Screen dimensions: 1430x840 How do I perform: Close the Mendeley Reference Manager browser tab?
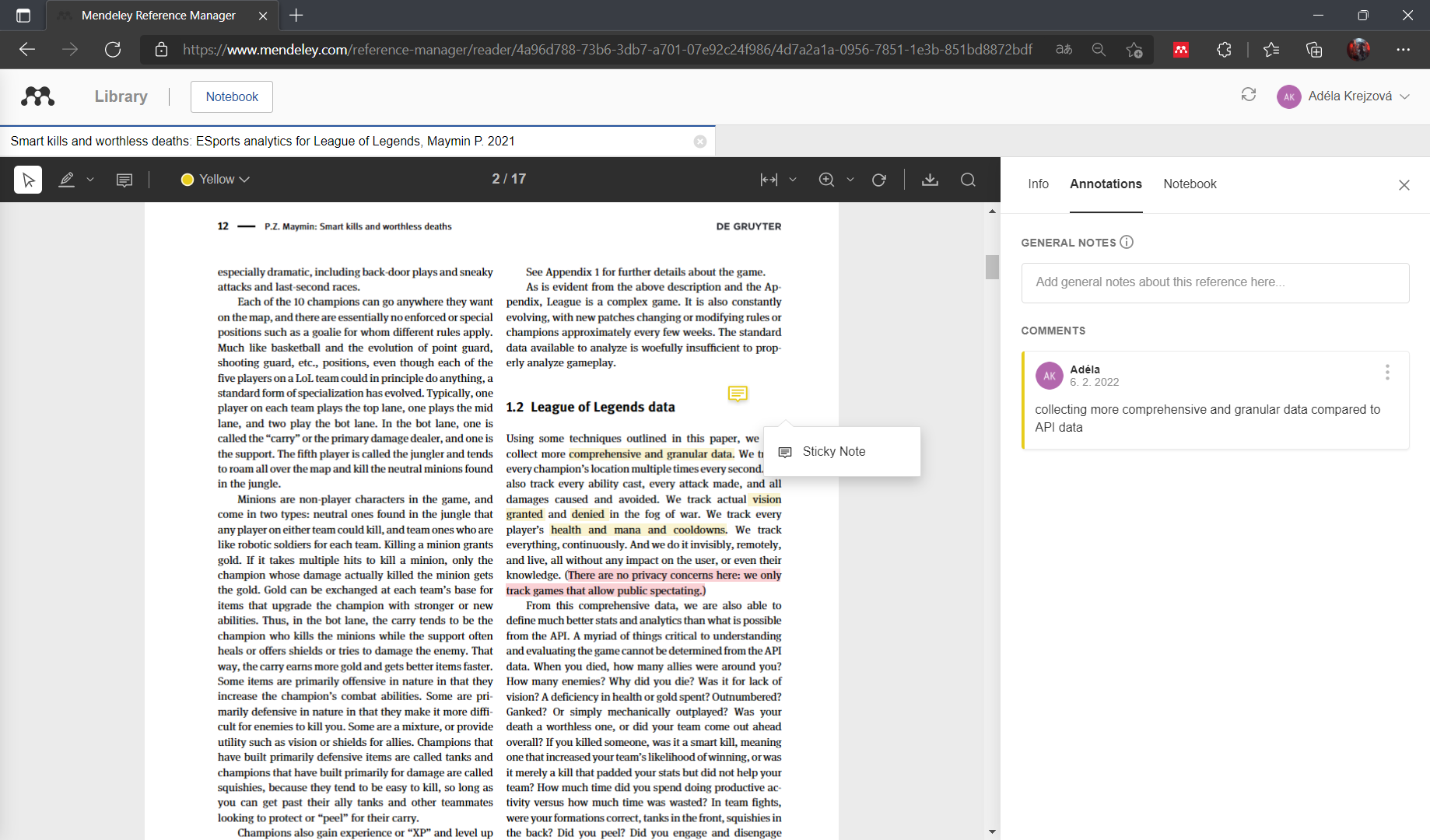(263, 16)
